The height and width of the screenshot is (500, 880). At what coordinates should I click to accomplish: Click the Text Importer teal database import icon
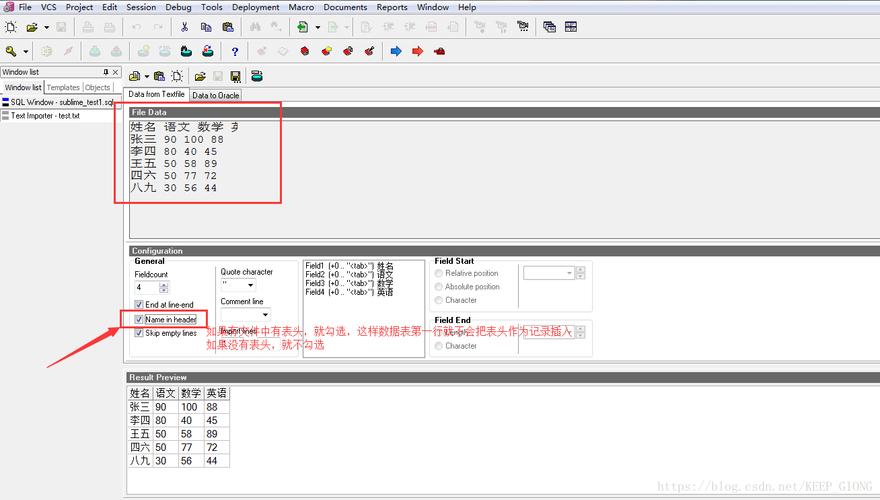coord(256,76)
